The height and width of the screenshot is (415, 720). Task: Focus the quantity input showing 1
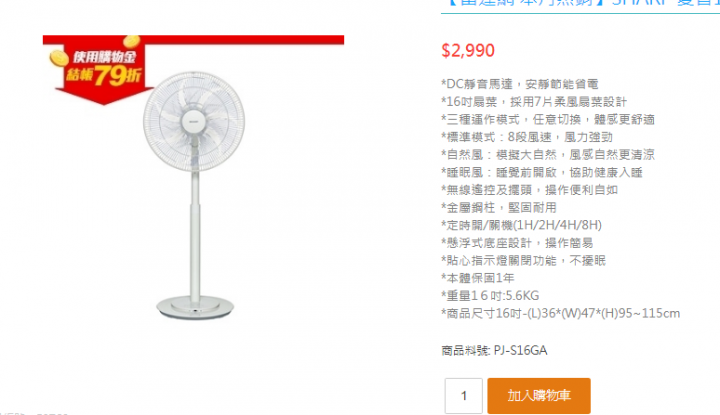click(463, 396)
